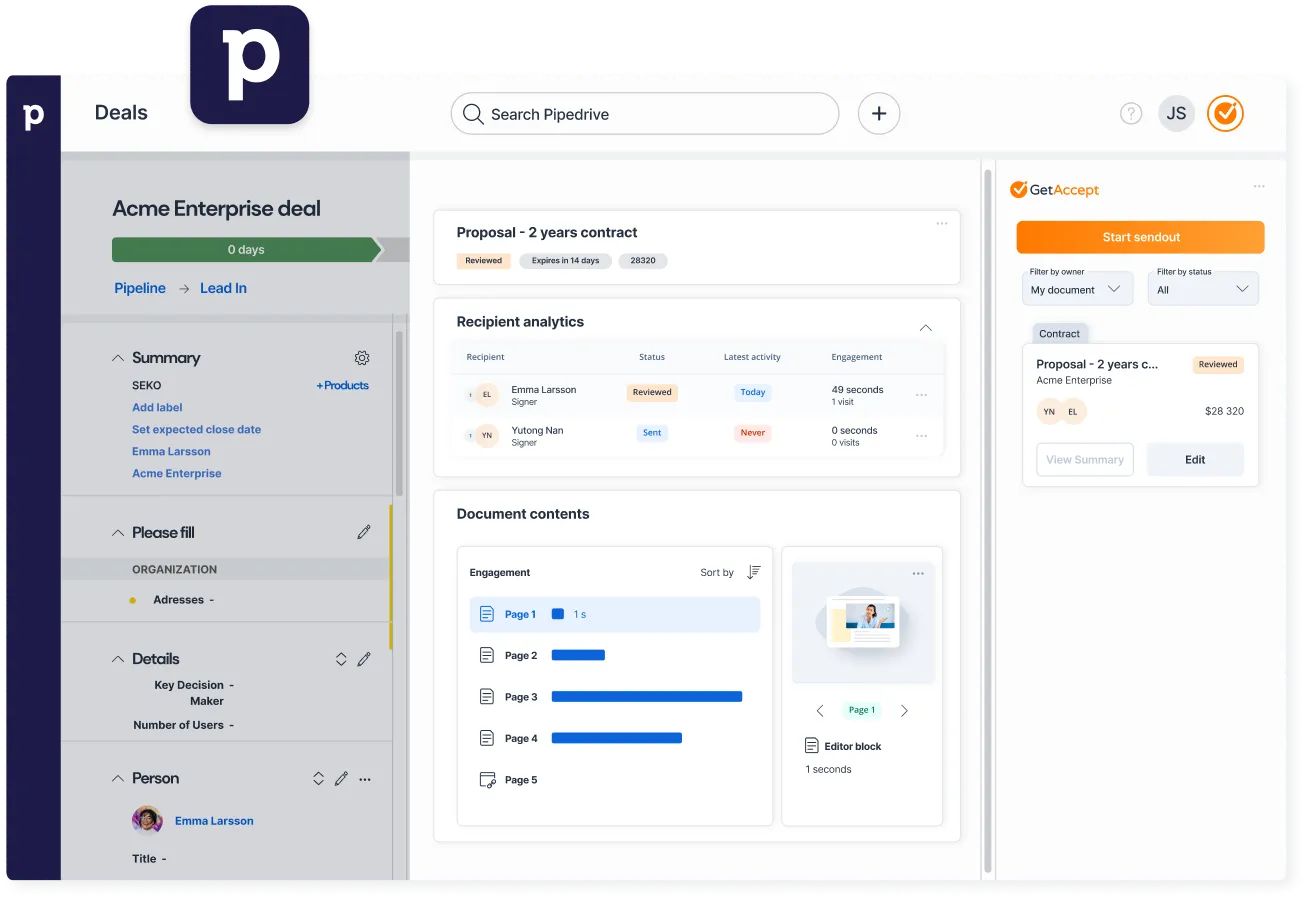
Task: Toggle the Person expand-collapse arrows
Action: 319,778
